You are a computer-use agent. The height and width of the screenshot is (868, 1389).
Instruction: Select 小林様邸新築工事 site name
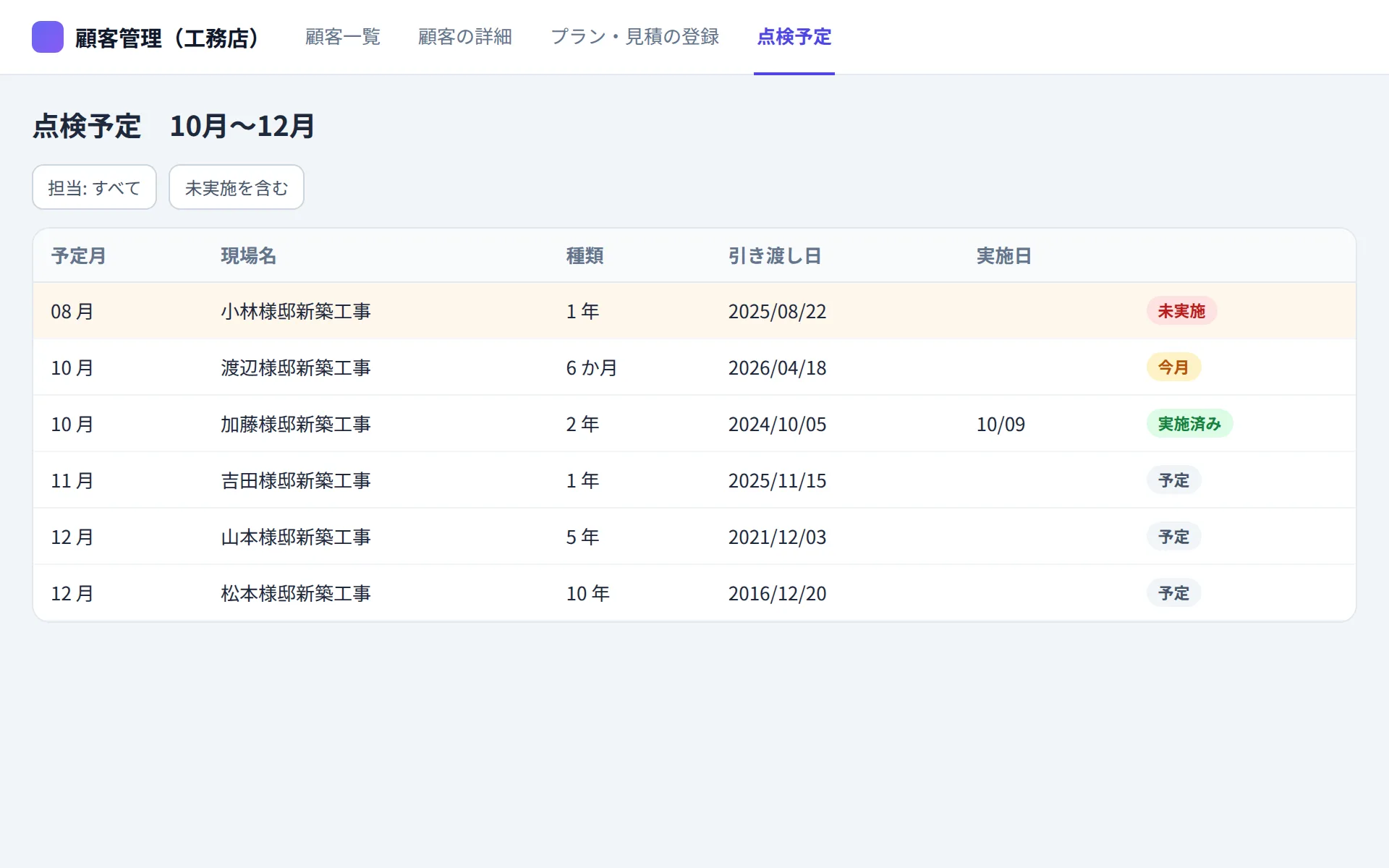click(296, 311)
